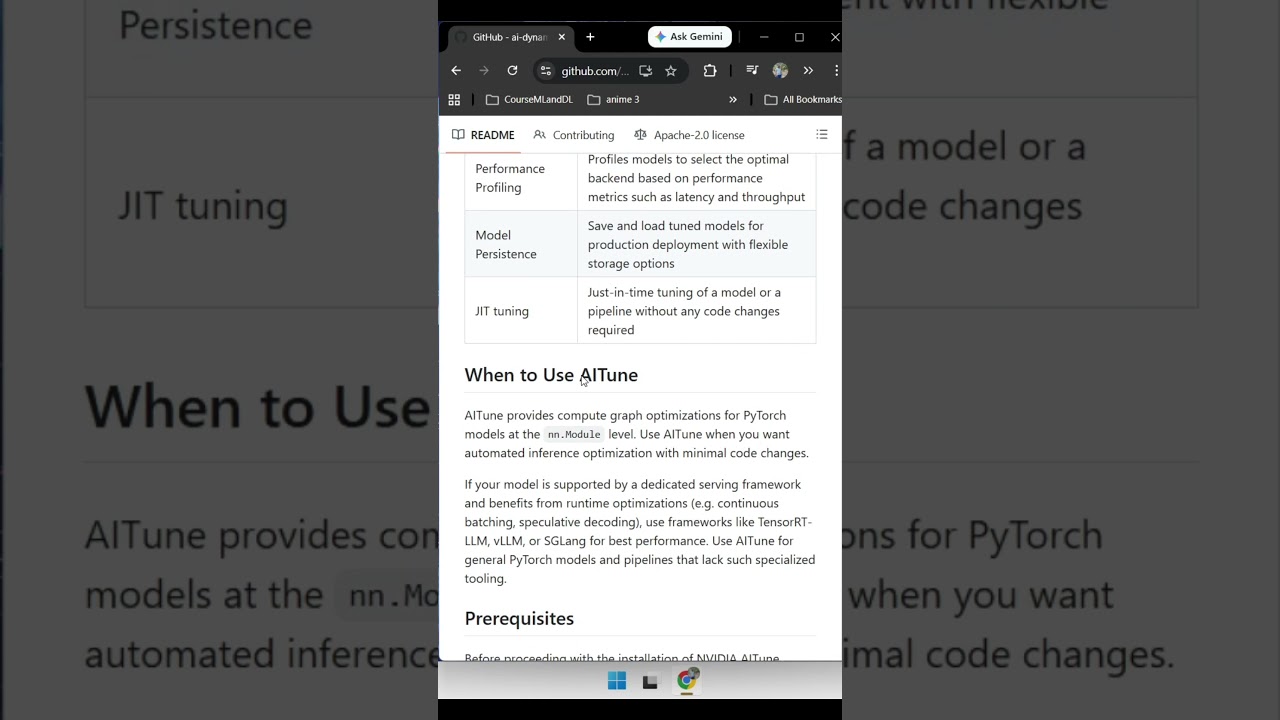The width and height of the screenshot is (1280, 720).
Task: Open Chrome's three-dot menu
Action: coord(836,71)
